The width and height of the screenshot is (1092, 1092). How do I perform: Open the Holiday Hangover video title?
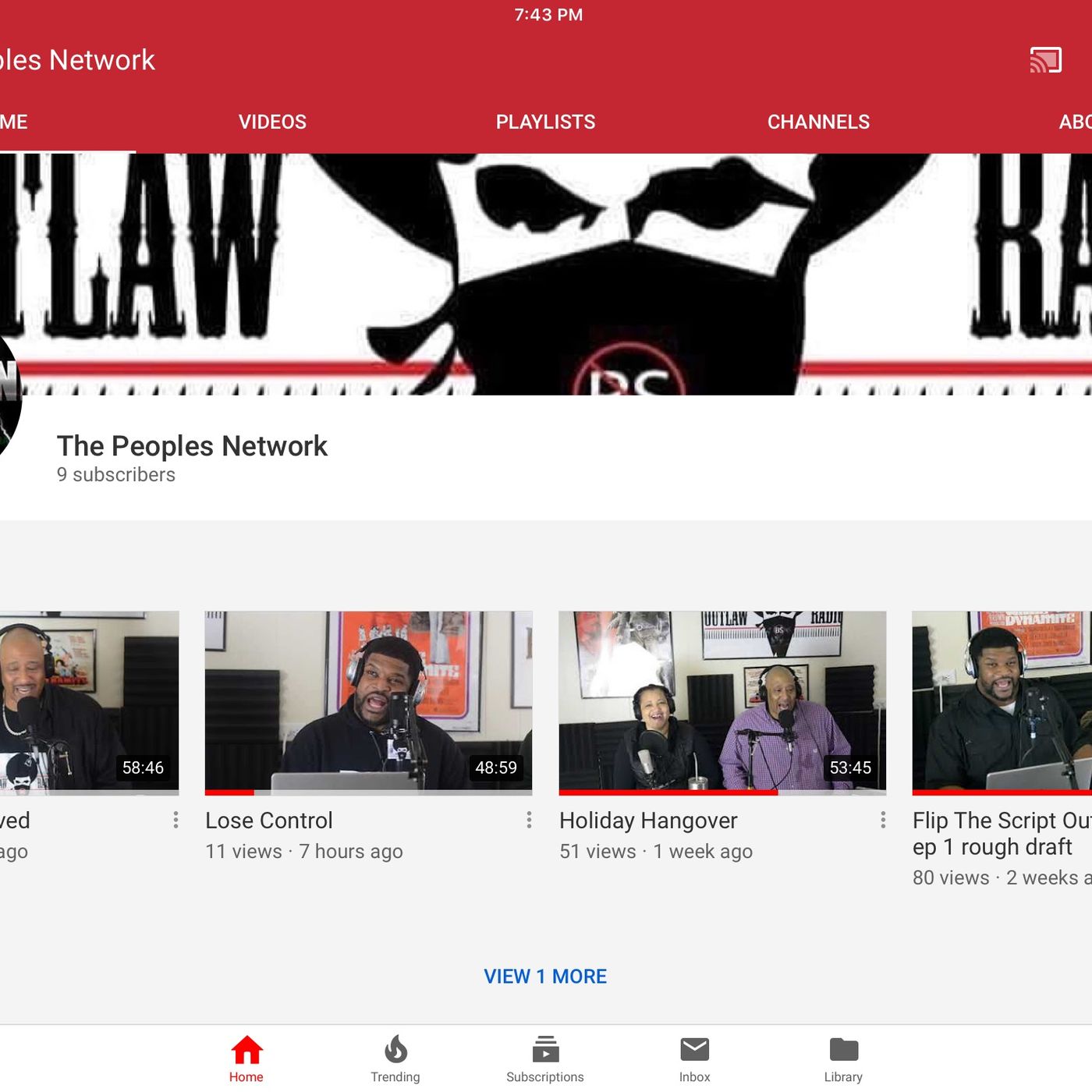(648, 821)
